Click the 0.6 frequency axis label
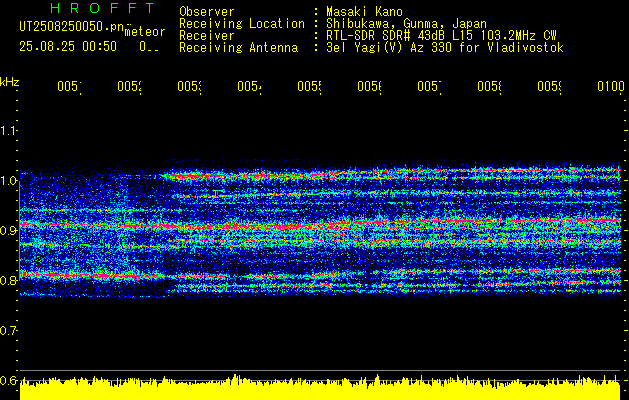The height and width of the screenshot is (400, 629). pyautogui.click(x=8, y=380)
